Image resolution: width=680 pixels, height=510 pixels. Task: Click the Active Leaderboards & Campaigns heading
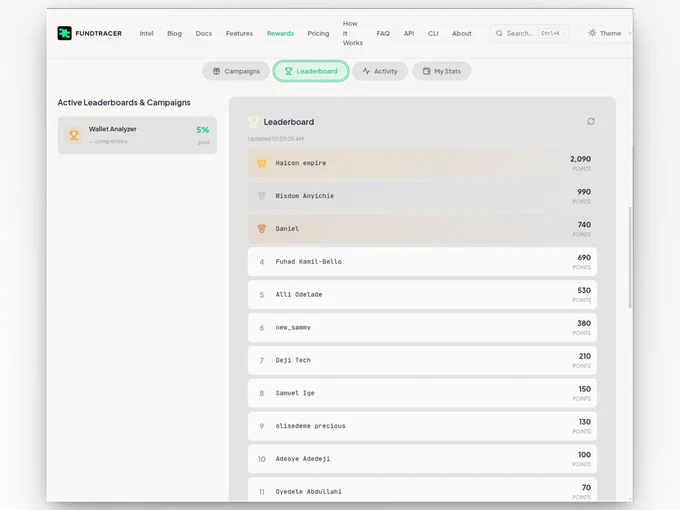point(124,102)
